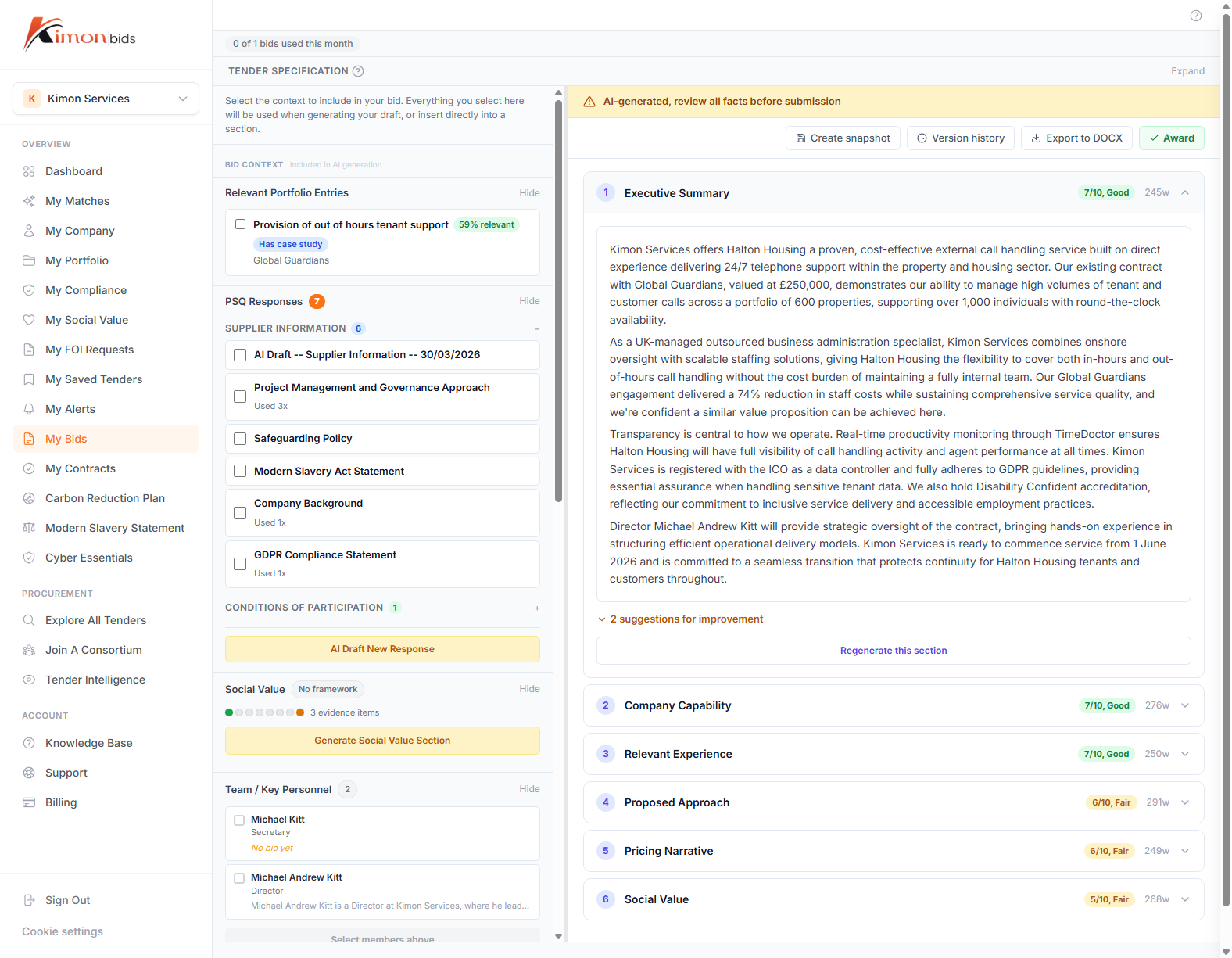Open Modern Slavery Statement scales icon
Screen dimensions: 1232x958
29,528
